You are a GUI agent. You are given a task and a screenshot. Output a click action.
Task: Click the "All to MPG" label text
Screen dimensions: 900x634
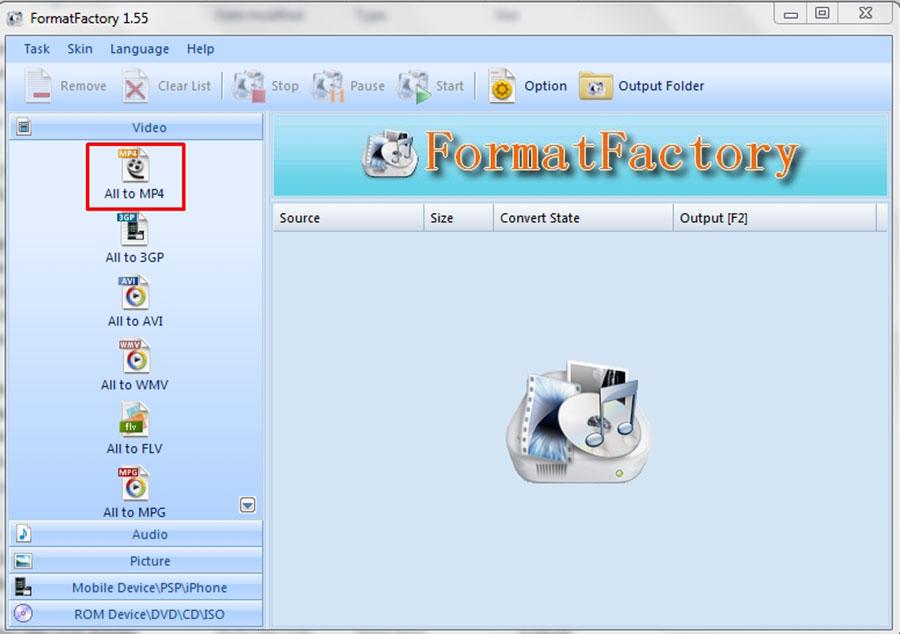[x=134, y=512]
